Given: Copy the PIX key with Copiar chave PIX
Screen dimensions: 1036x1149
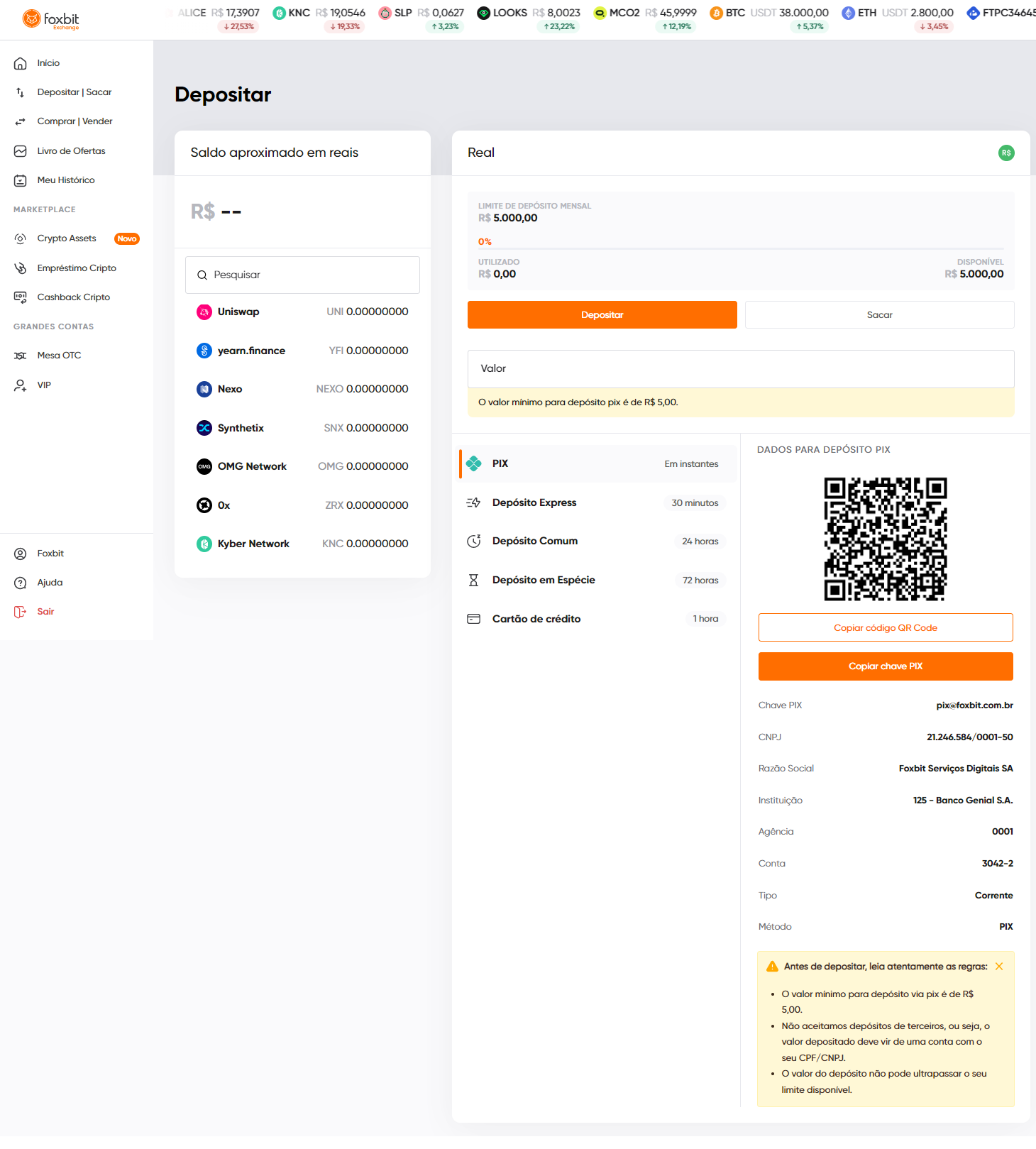Looking at the screenshot, I should 886,666.
